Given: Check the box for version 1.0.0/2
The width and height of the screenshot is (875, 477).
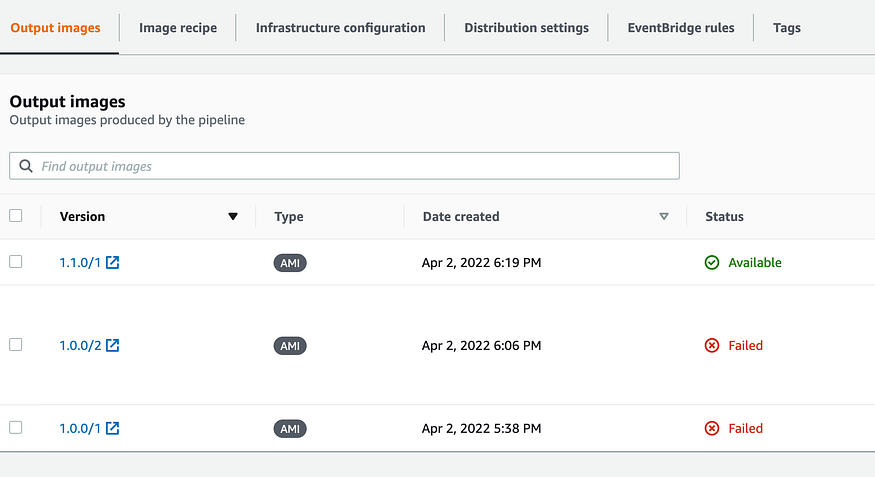Looking at the screenshot, I should pyautogui.click(x=15, y=345).
